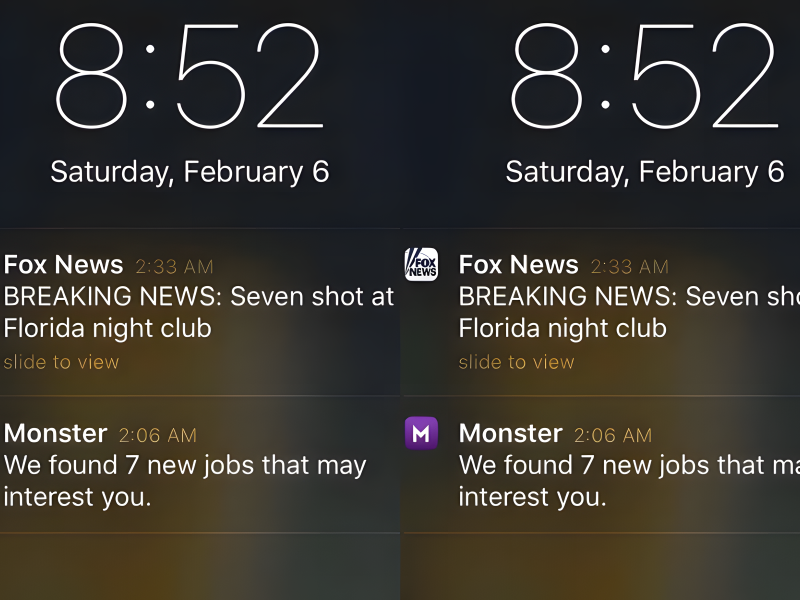Select the Monster title on left lock screen

click(55, 433)
